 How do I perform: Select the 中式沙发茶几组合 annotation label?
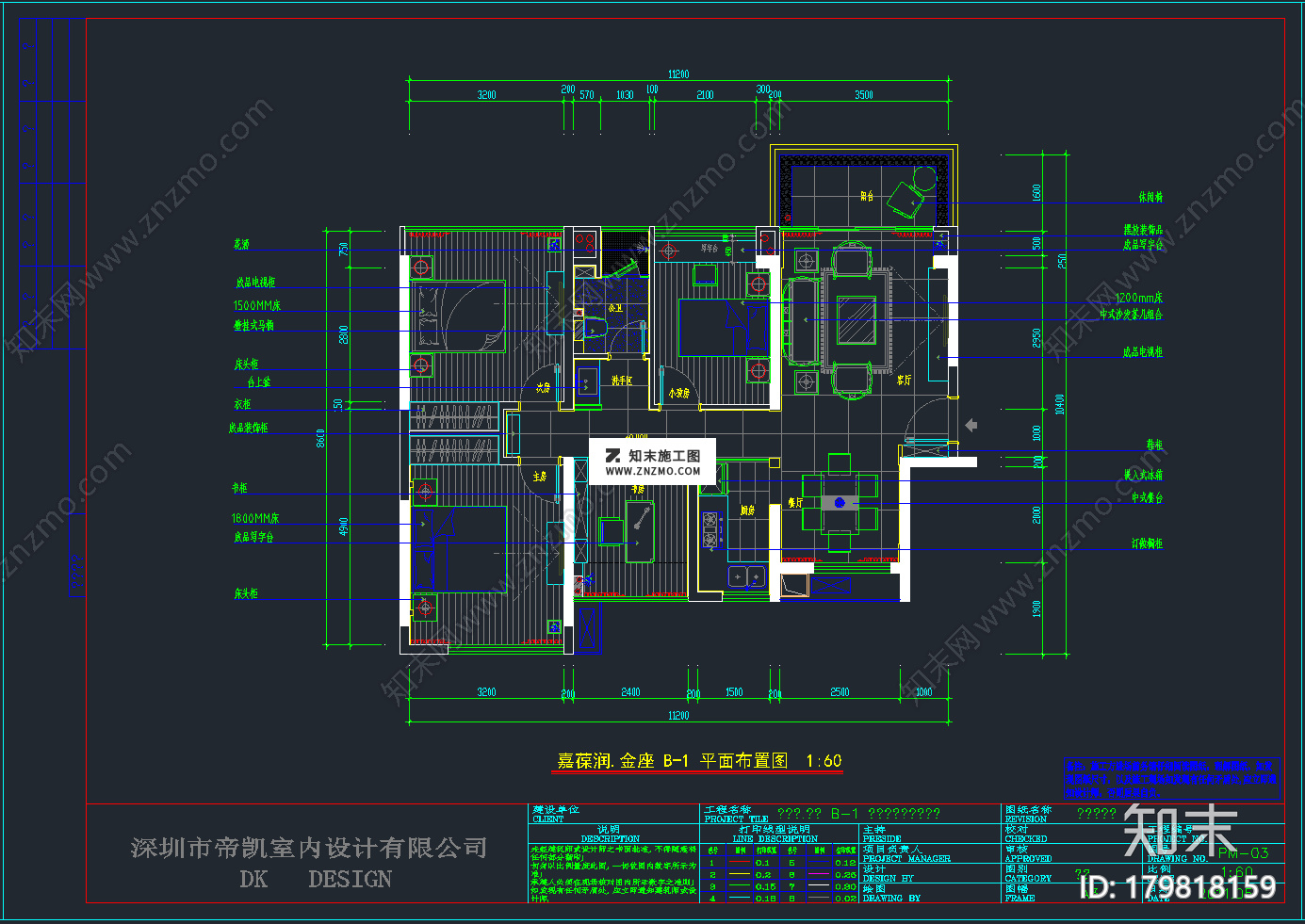click(1131, 315)
